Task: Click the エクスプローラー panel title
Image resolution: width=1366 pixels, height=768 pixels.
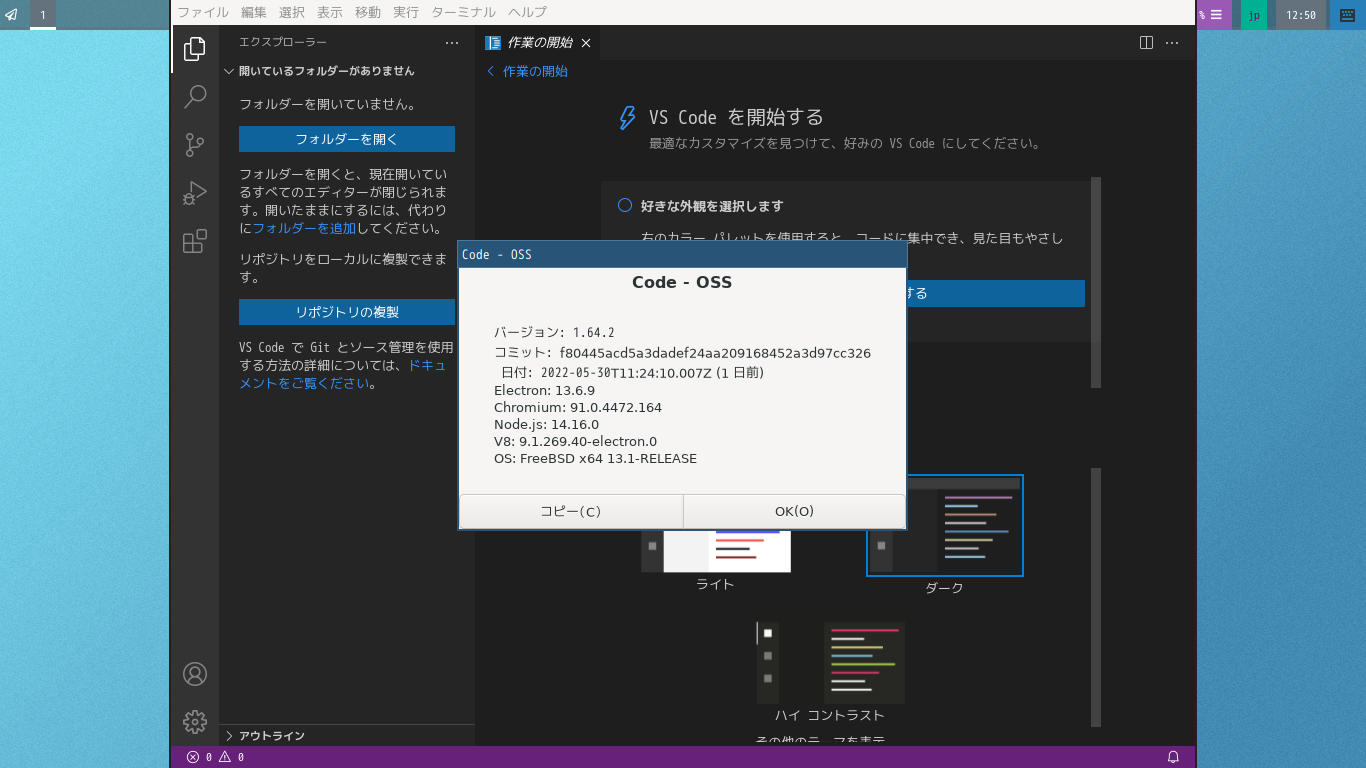Action: [x=283, y=42]
